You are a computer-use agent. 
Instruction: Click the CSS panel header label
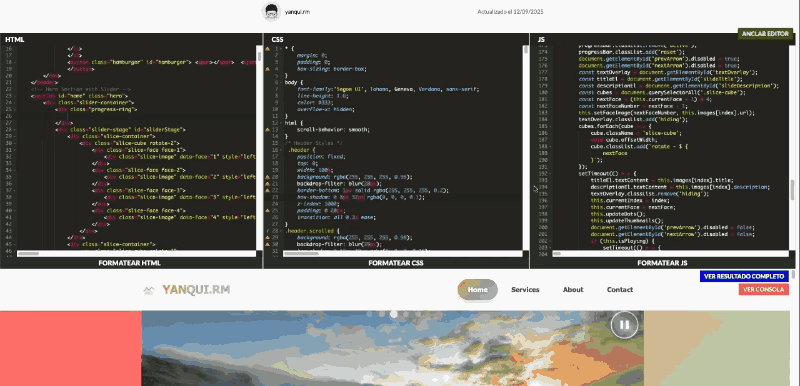(277, 39)
